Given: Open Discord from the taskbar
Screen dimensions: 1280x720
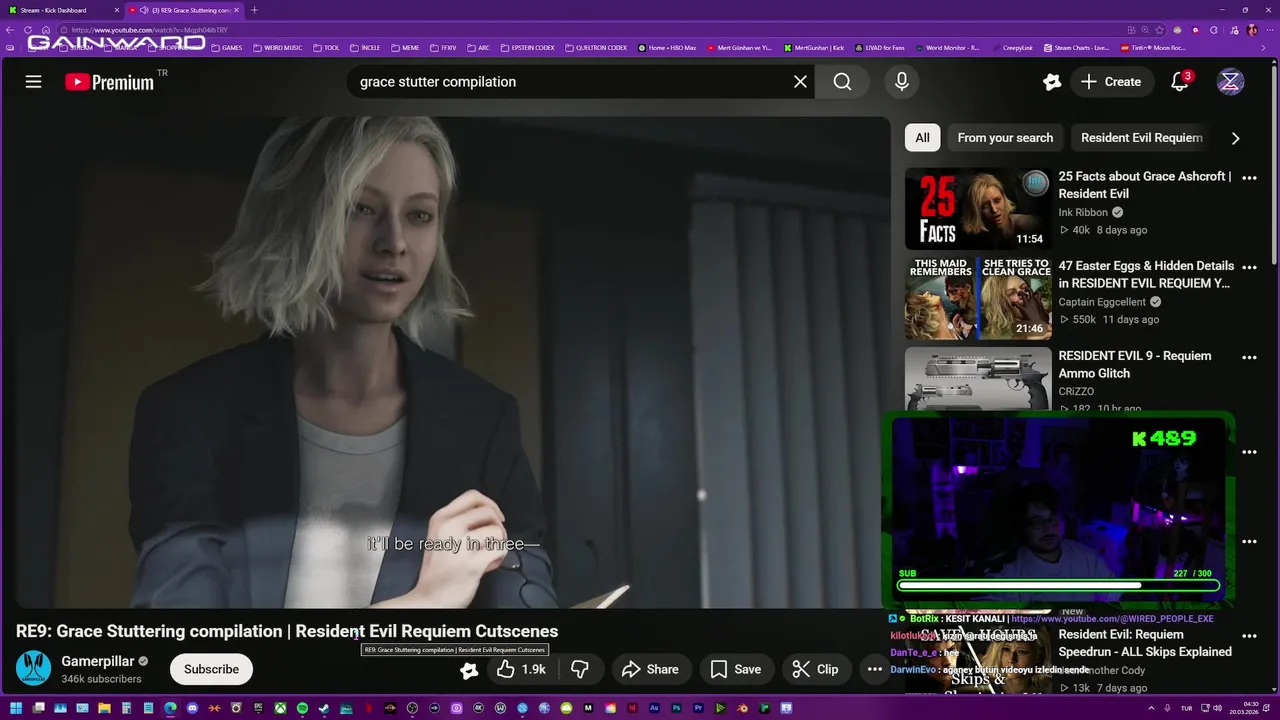Looking at the screenshot, I should pyautogui.click(x=192, y=708).
